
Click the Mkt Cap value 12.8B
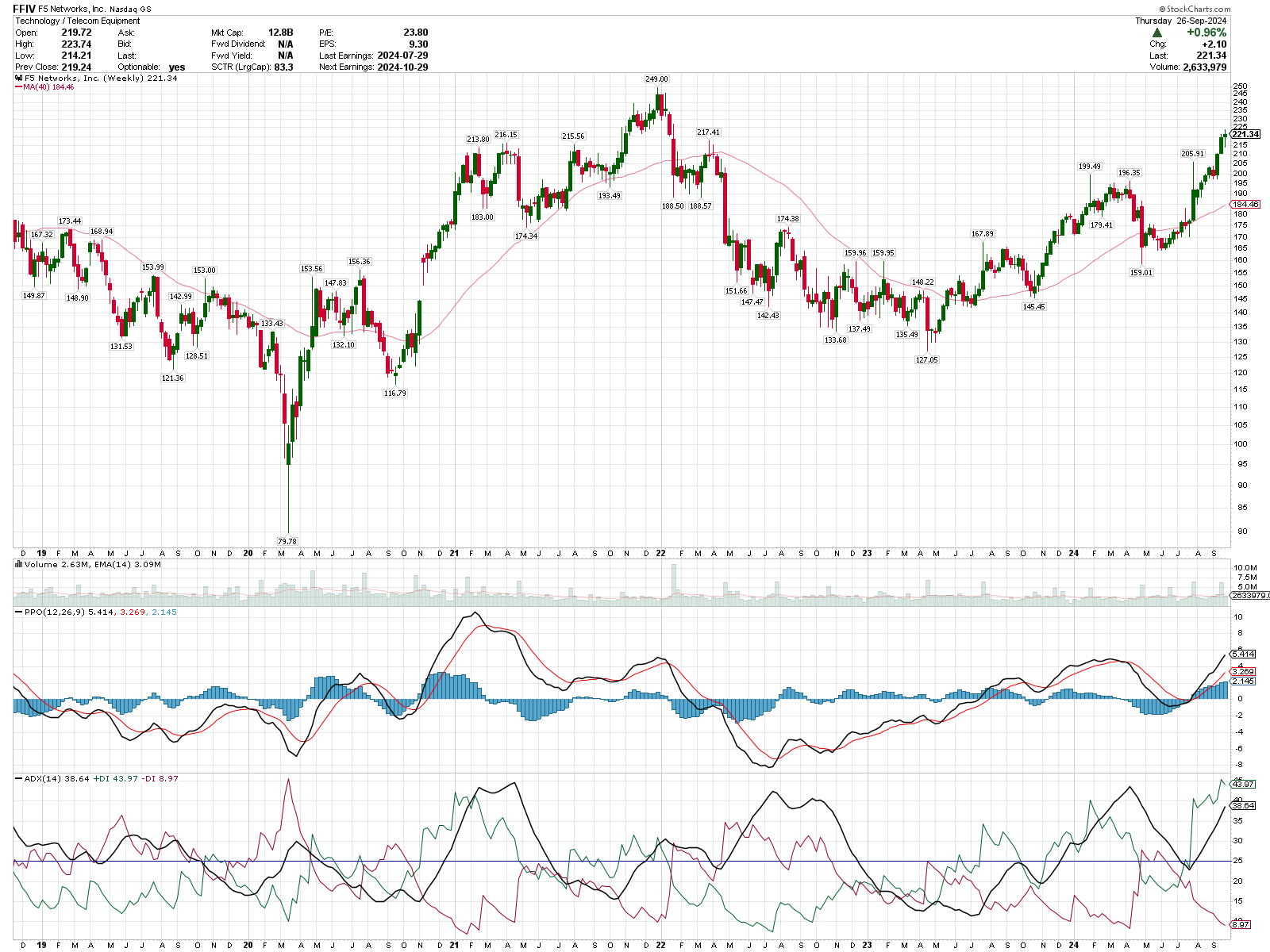tap(281, 33)
